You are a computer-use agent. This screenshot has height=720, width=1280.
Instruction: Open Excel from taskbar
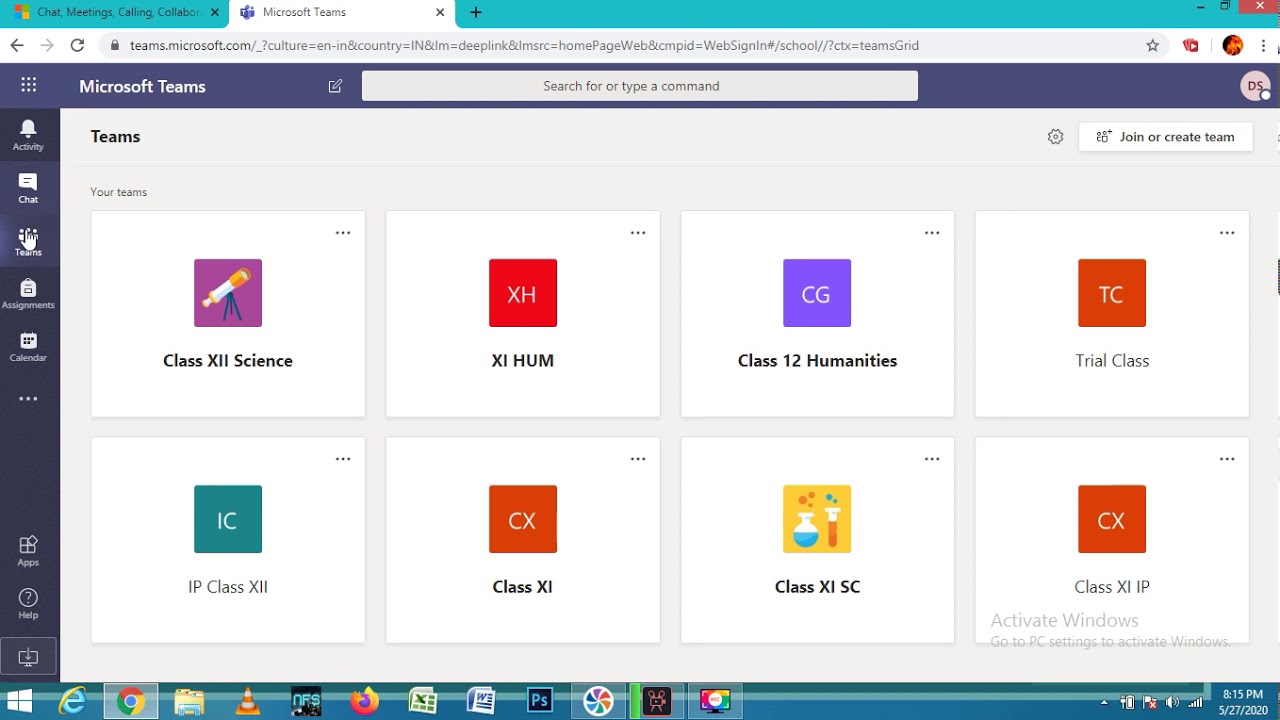point(423,702)
